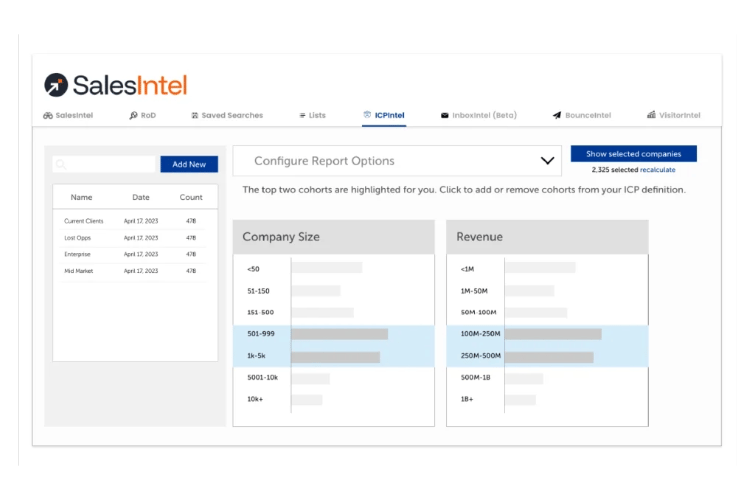Open the InboxIntel (Beta) tab
This screenshot has width=755, height=500.
479,116
